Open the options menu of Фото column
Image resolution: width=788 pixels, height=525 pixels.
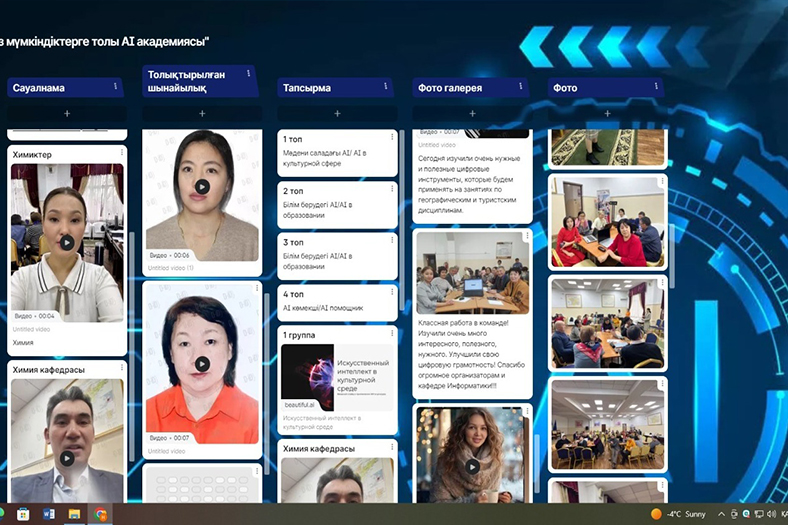coord(653,87)
